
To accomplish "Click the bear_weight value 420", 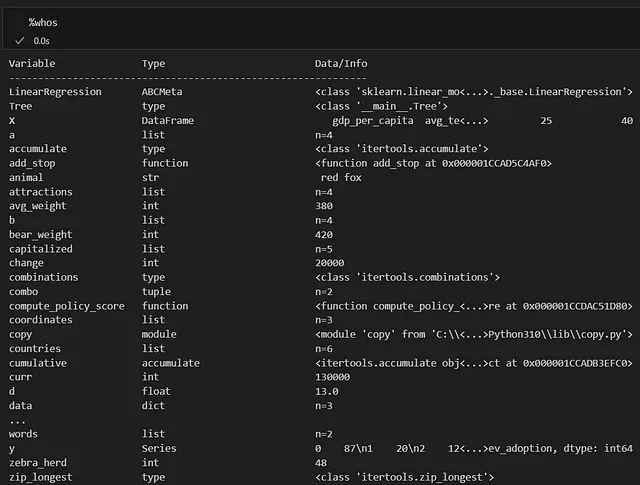I will click(324, 235).
